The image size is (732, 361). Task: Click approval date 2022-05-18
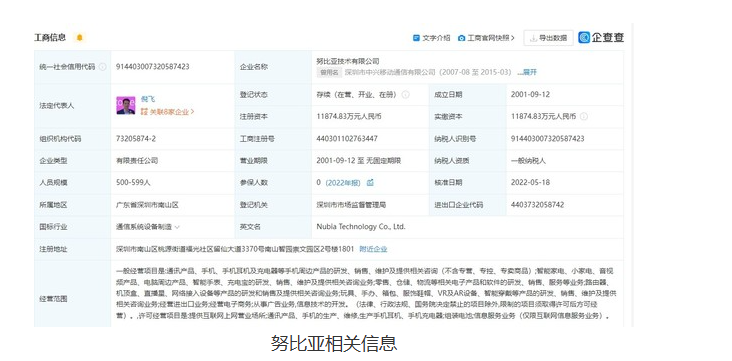tap(530, 183)
